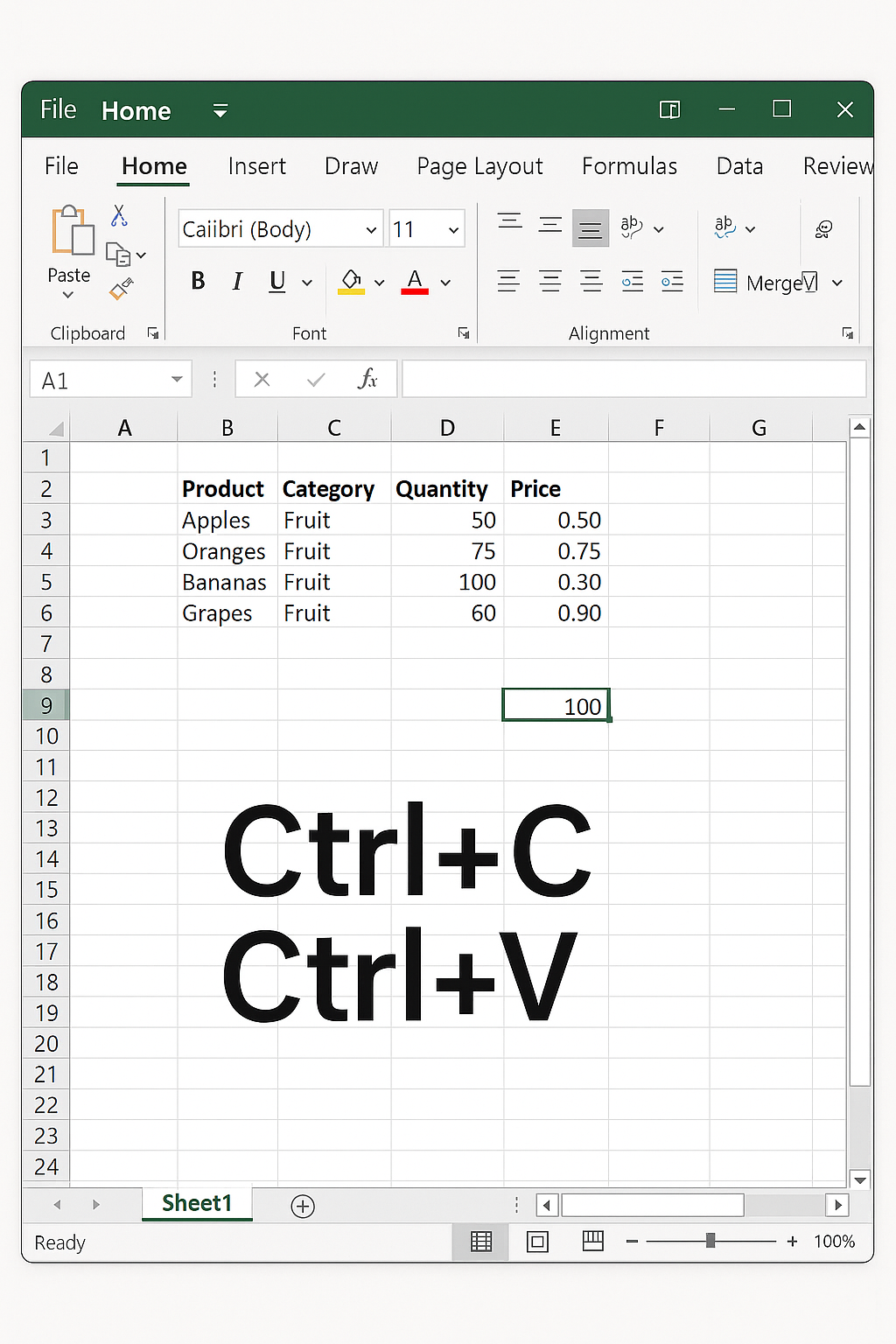
Task: Click the Paste clipboard icon
Action: point(72,230)
